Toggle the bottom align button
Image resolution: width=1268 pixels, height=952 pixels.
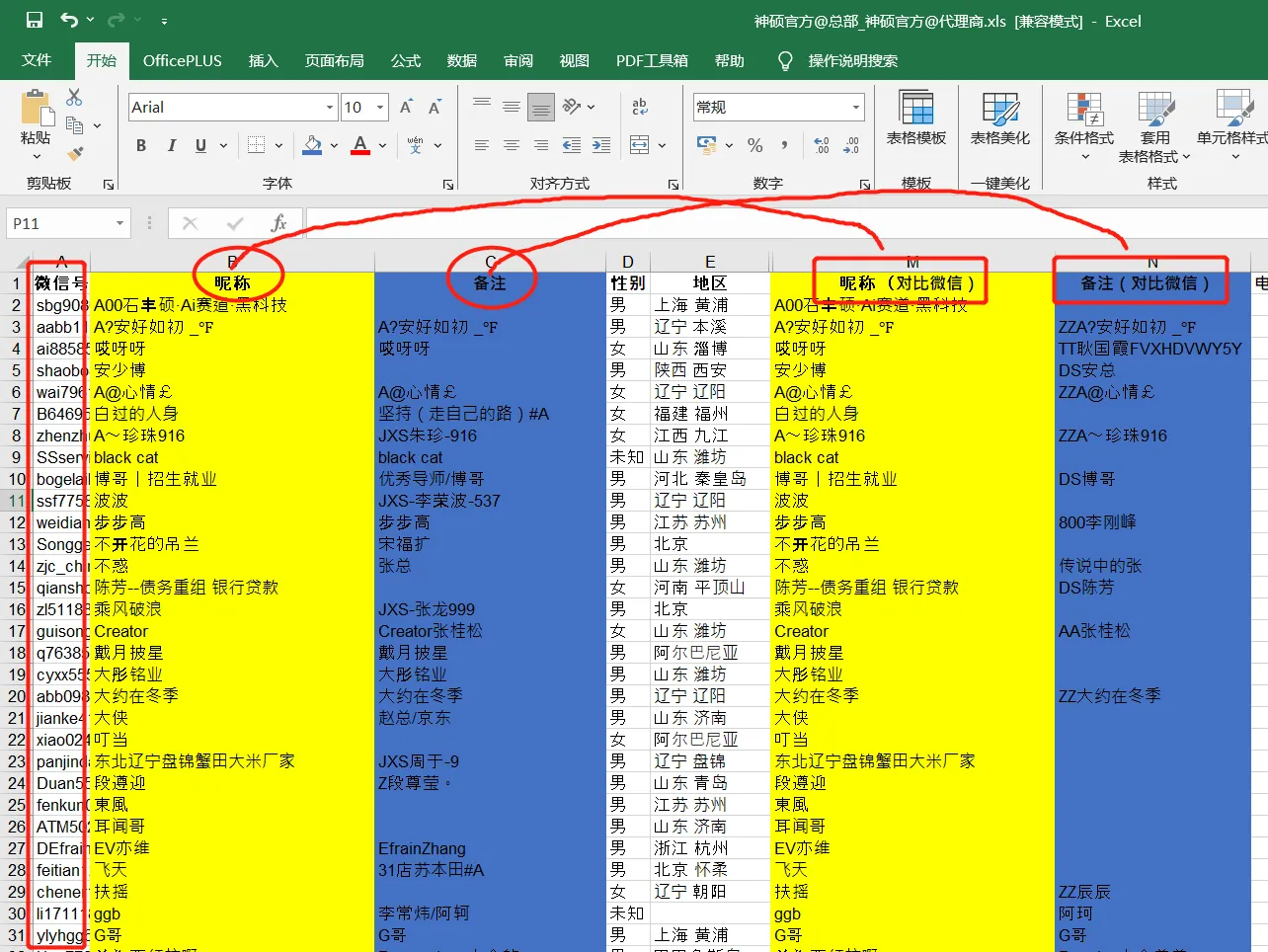pyautogui.click(x=541, y=106)
